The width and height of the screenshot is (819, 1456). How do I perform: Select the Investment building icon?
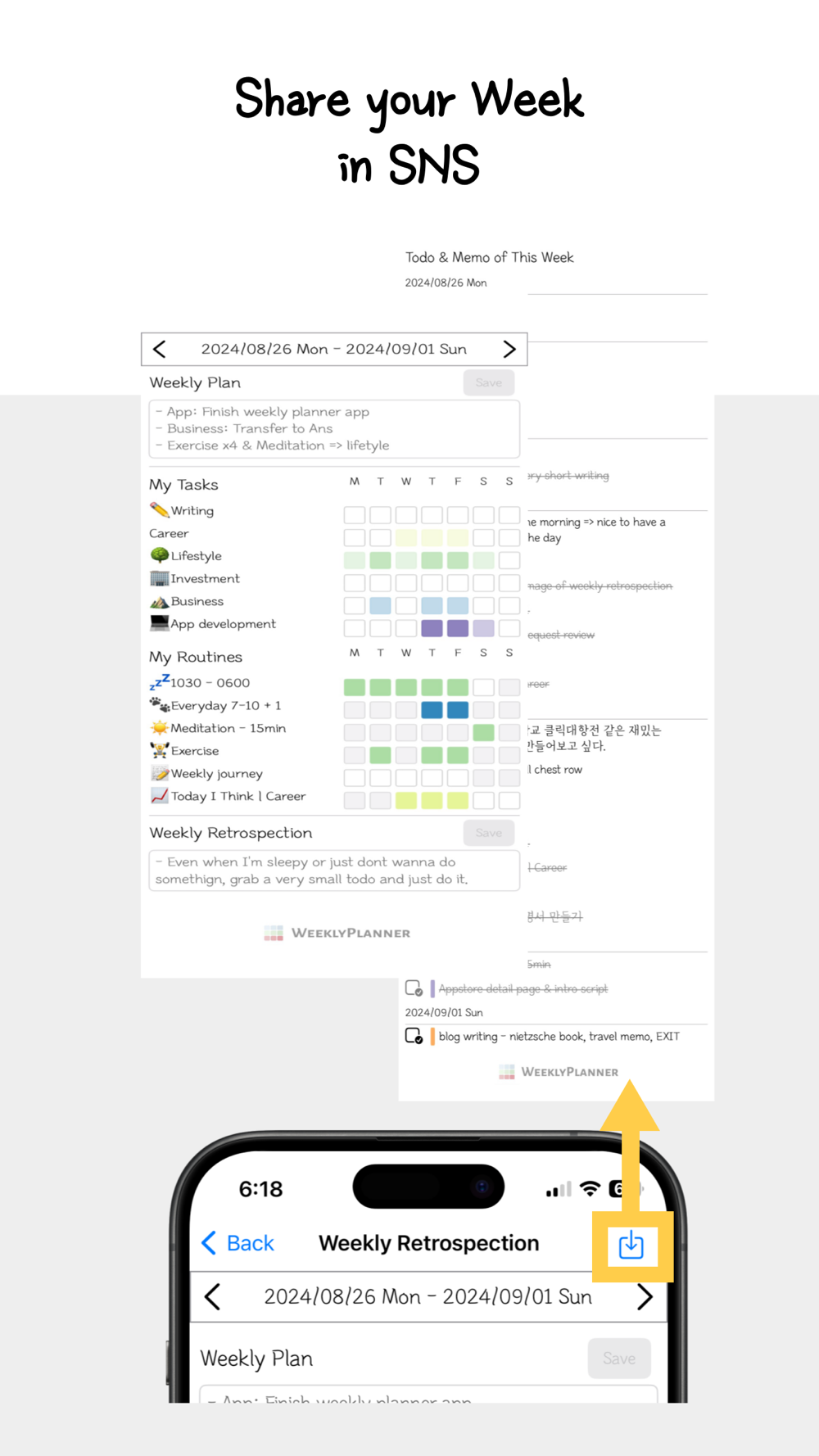(x=159, y=578)
